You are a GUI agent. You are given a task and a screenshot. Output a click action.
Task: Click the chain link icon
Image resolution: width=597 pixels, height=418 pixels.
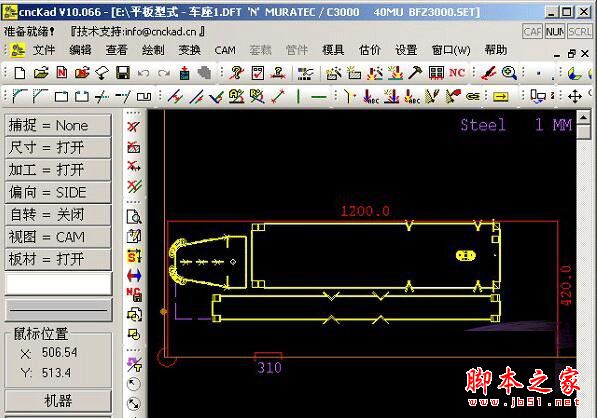pos(473,96)
